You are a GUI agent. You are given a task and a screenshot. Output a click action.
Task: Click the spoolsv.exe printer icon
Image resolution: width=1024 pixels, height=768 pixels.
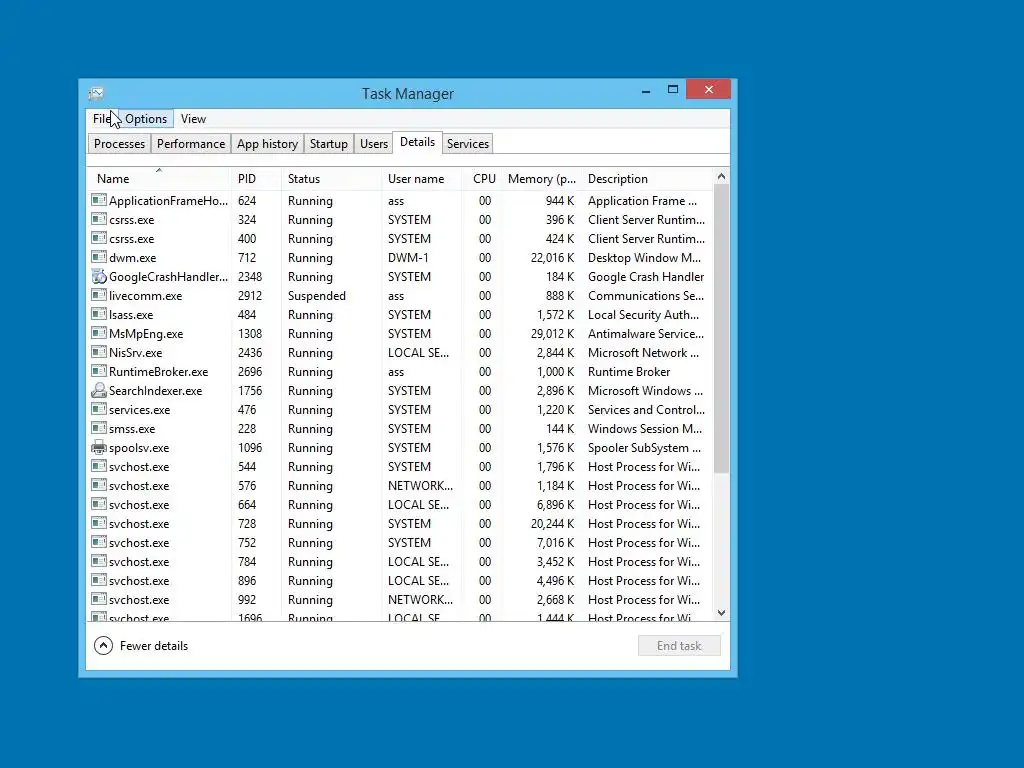point(99,447)
